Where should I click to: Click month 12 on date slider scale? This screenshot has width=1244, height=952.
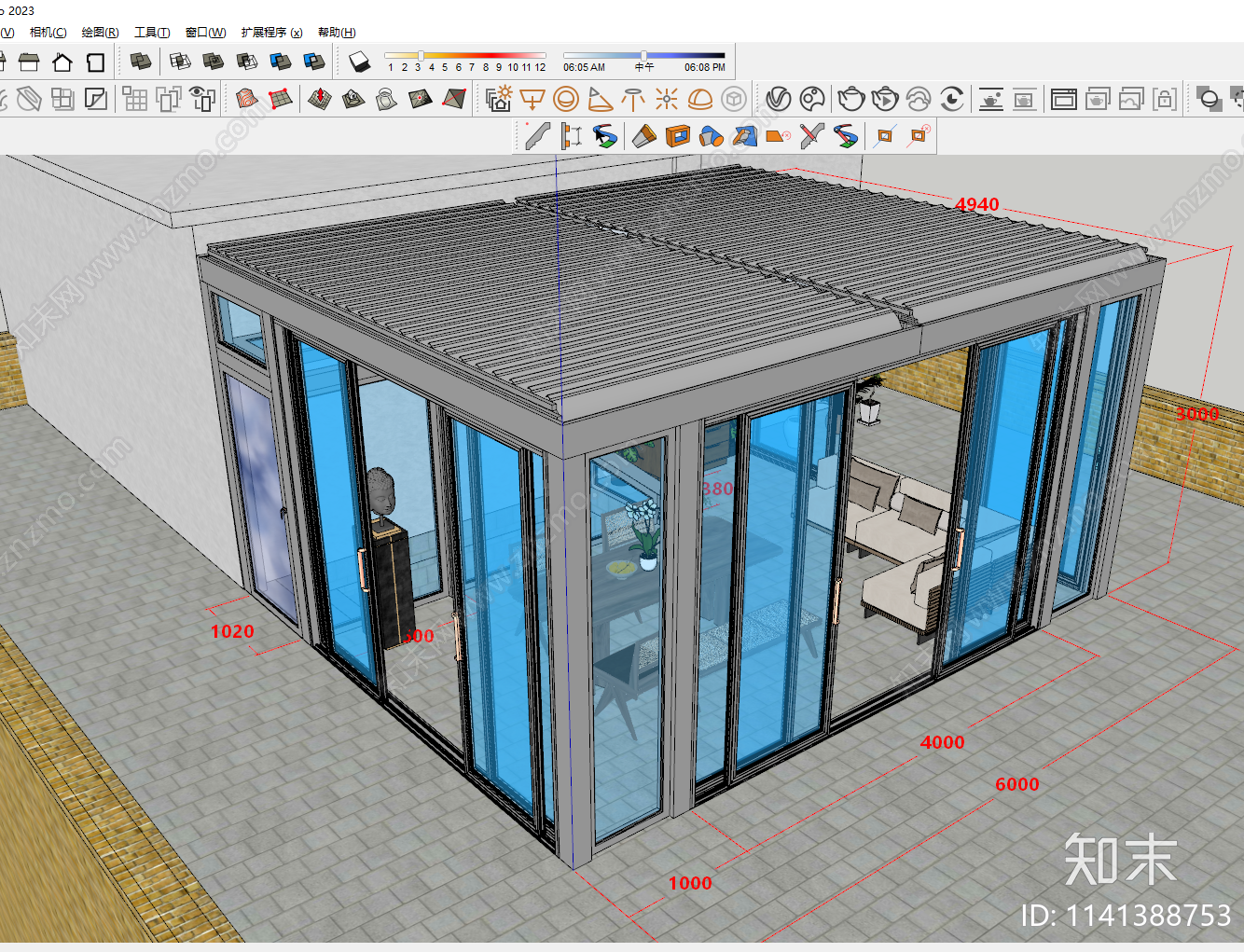pyautogui.click(x=540, y=67)
